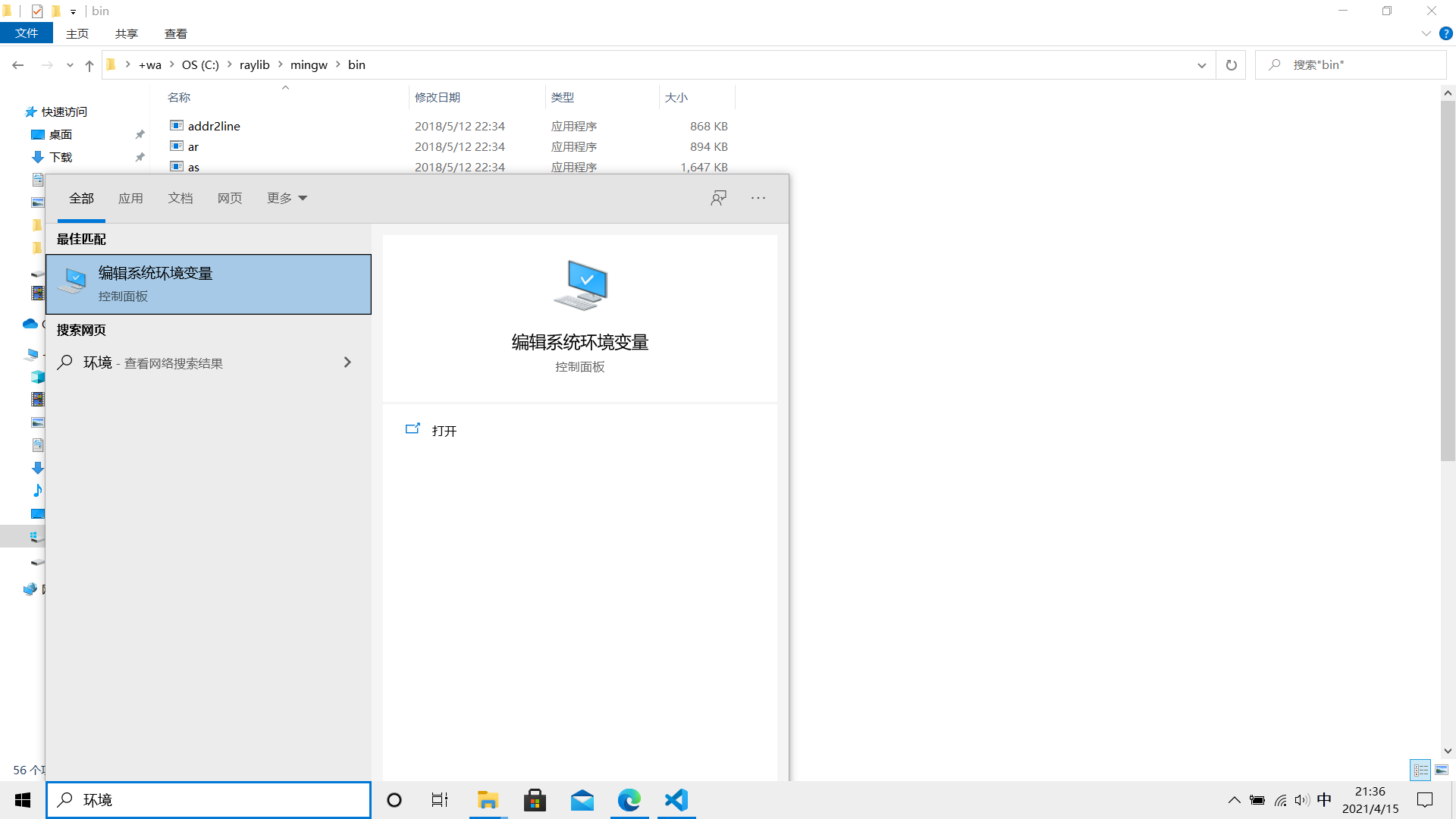1456x819 pixels.
Task: Switch to the 应用 search filter tab
Action: coord(130,198)
